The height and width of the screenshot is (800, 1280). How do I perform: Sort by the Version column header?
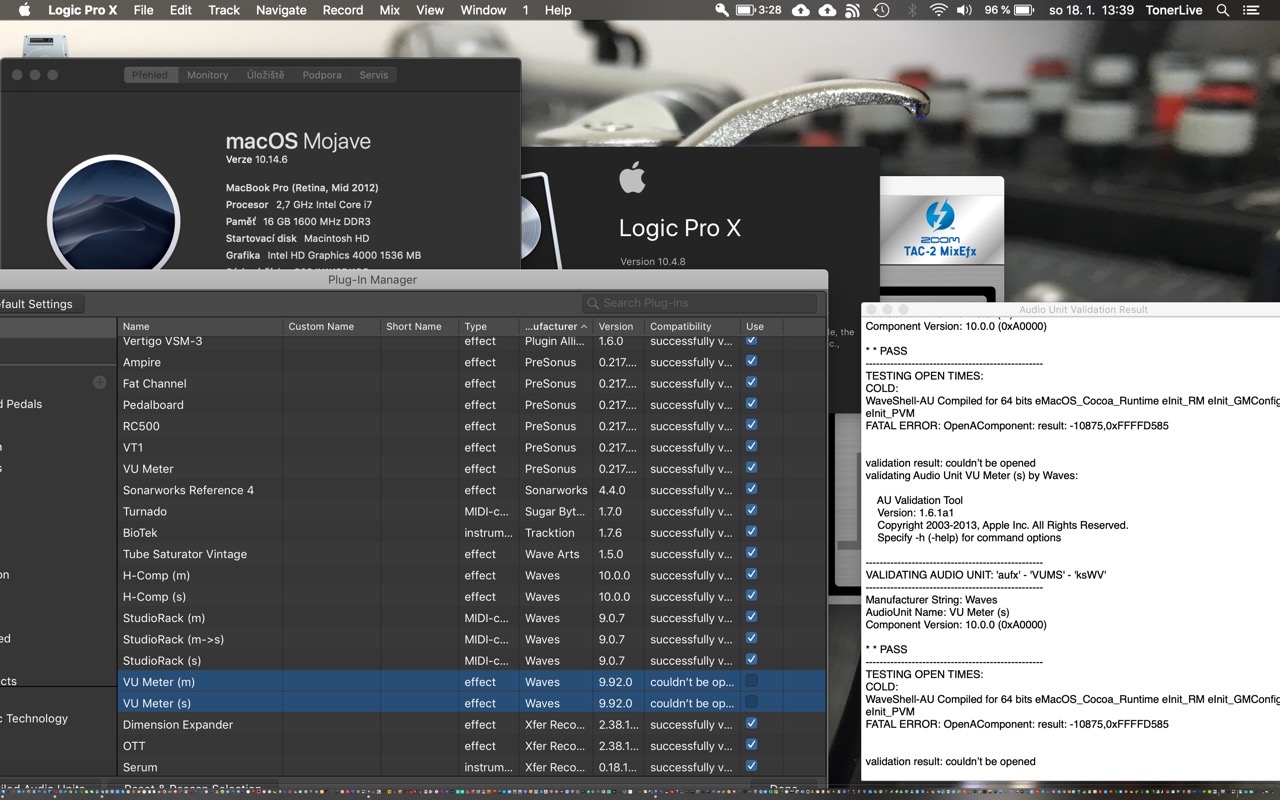618,326
